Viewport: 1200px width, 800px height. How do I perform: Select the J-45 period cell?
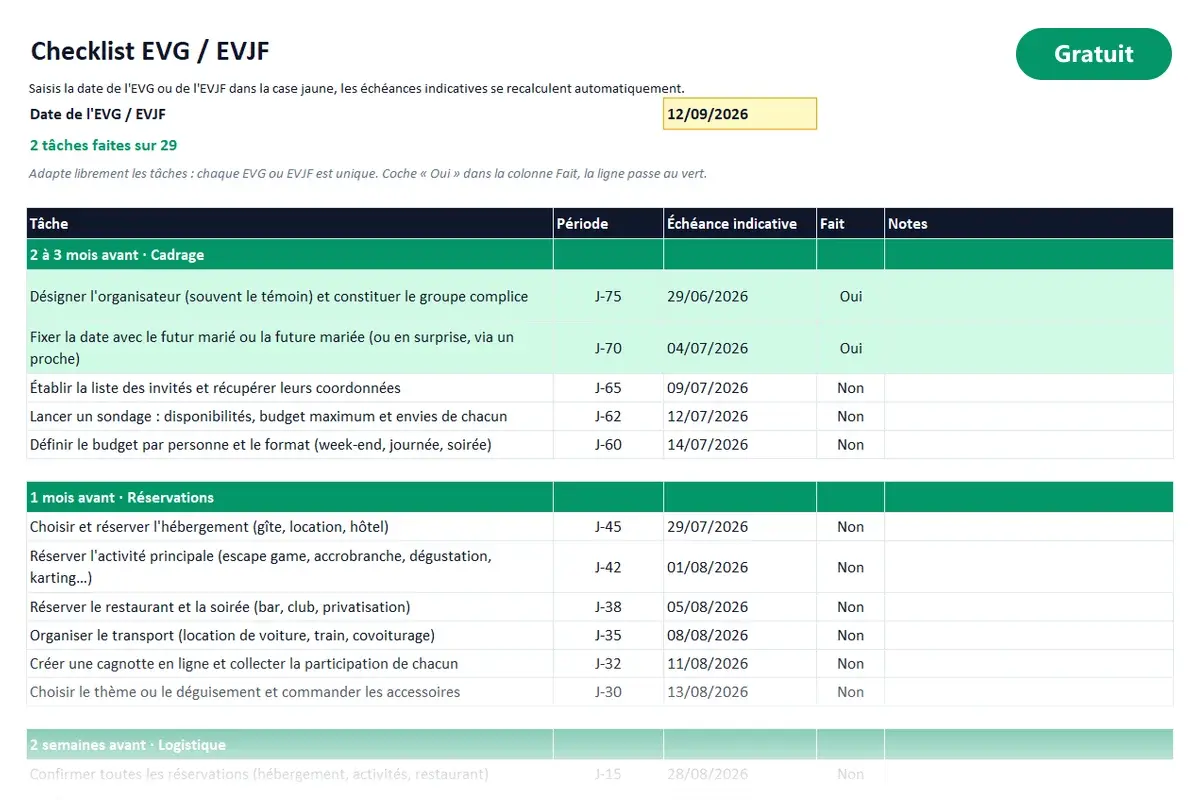(x=608, y=527)
